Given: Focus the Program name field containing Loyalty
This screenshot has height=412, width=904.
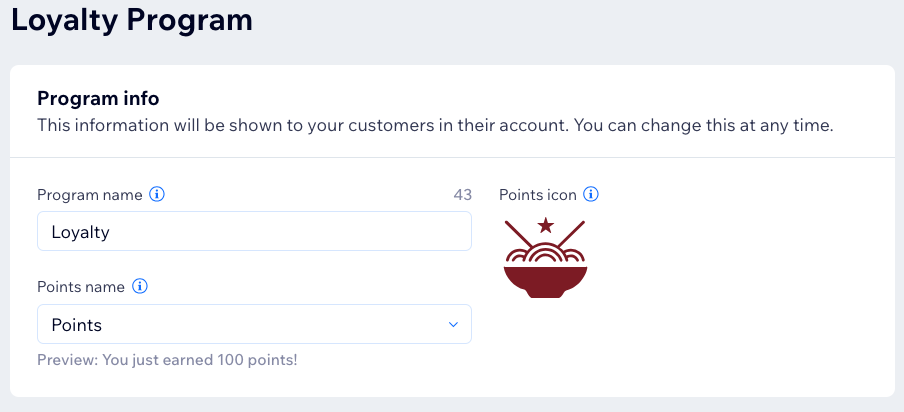Looking at the screenshot, I should tap(254, 232).
